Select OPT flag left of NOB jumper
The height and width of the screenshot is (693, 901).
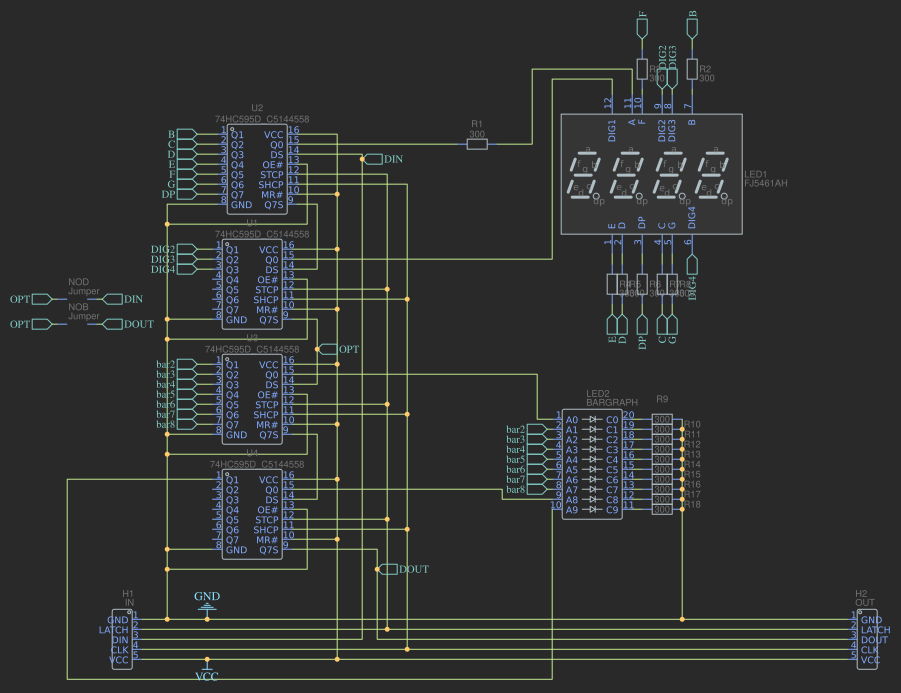tap(31, 324)
